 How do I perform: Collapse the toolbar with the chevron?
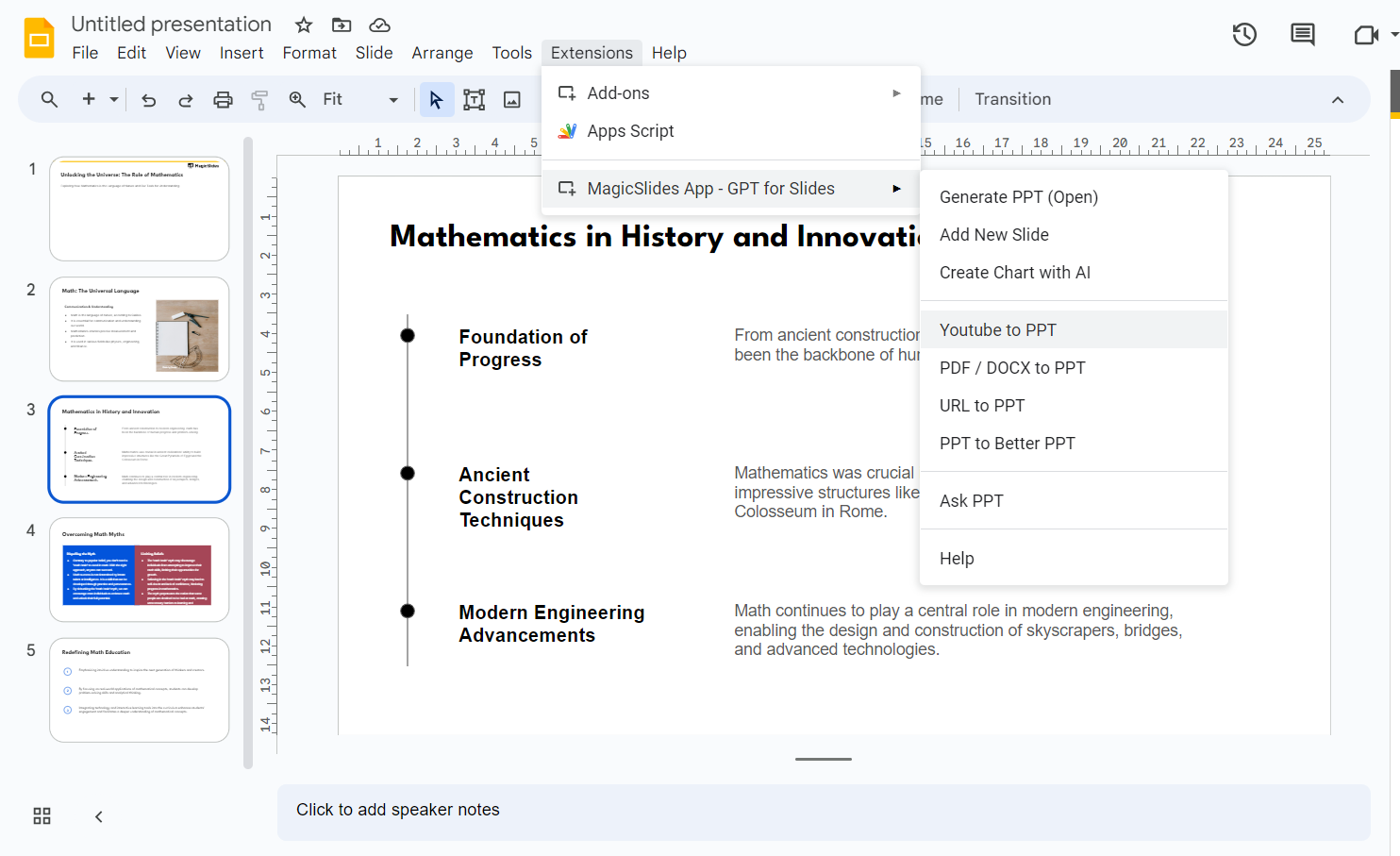tap(1337, 99)
